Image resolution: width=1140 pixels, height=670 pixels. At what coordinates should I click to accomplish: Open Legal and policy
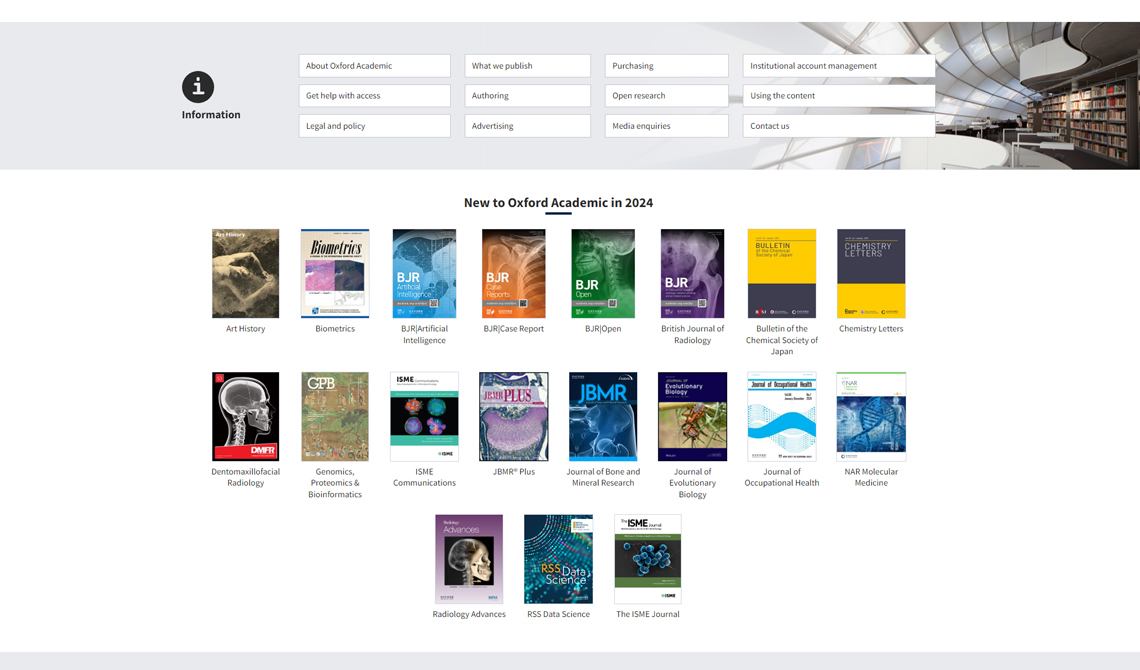pos(374,126)
